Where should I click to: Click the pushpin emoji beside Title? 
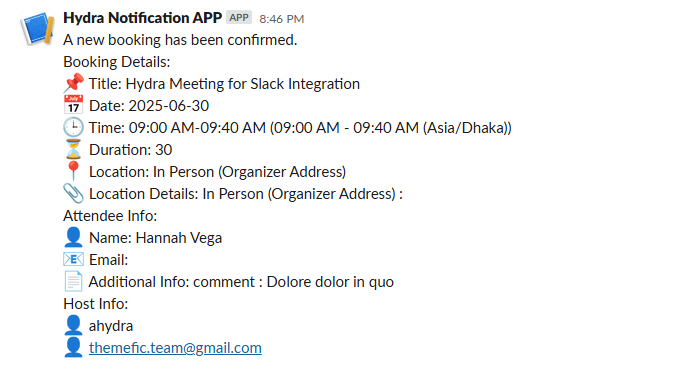click(73, 83)
